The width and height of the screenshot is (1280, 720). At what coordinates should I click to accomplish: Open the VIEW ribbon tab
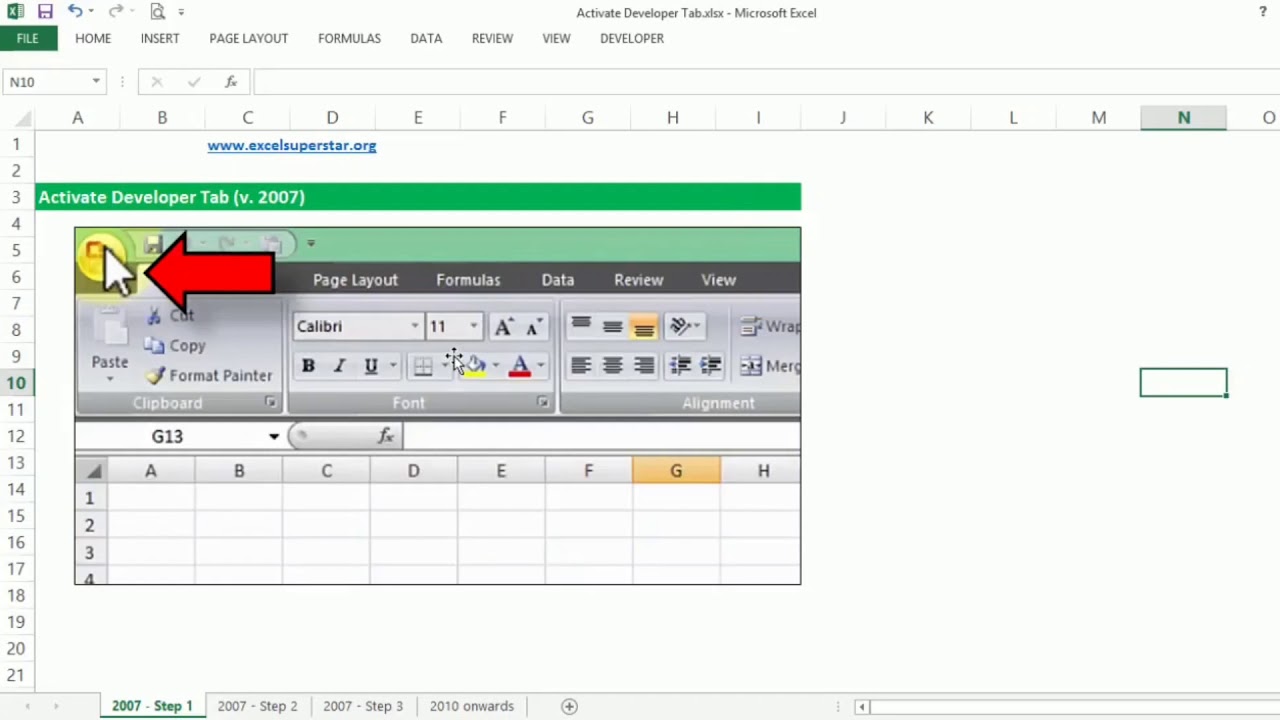(x=556, y=38)
